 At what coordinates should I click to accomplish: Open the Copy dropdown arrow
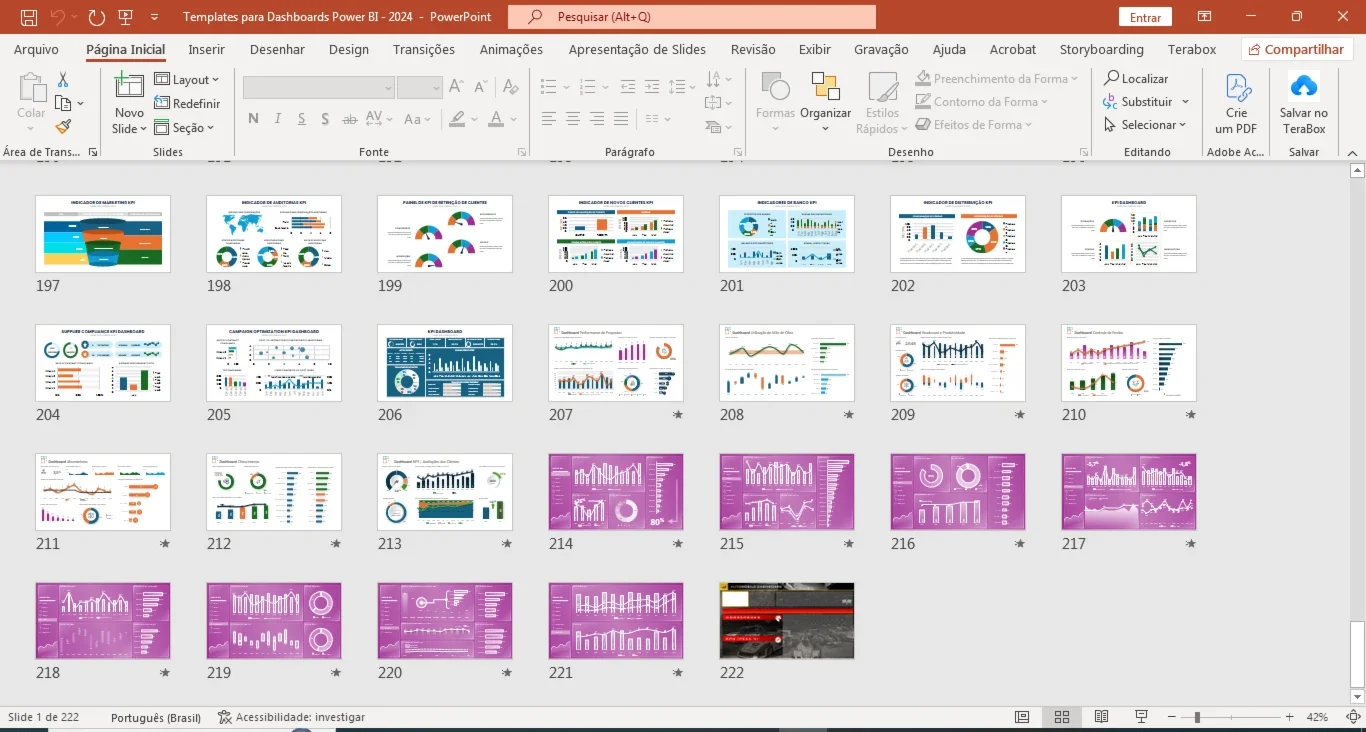pyautogui.click(x=81, y=103)
